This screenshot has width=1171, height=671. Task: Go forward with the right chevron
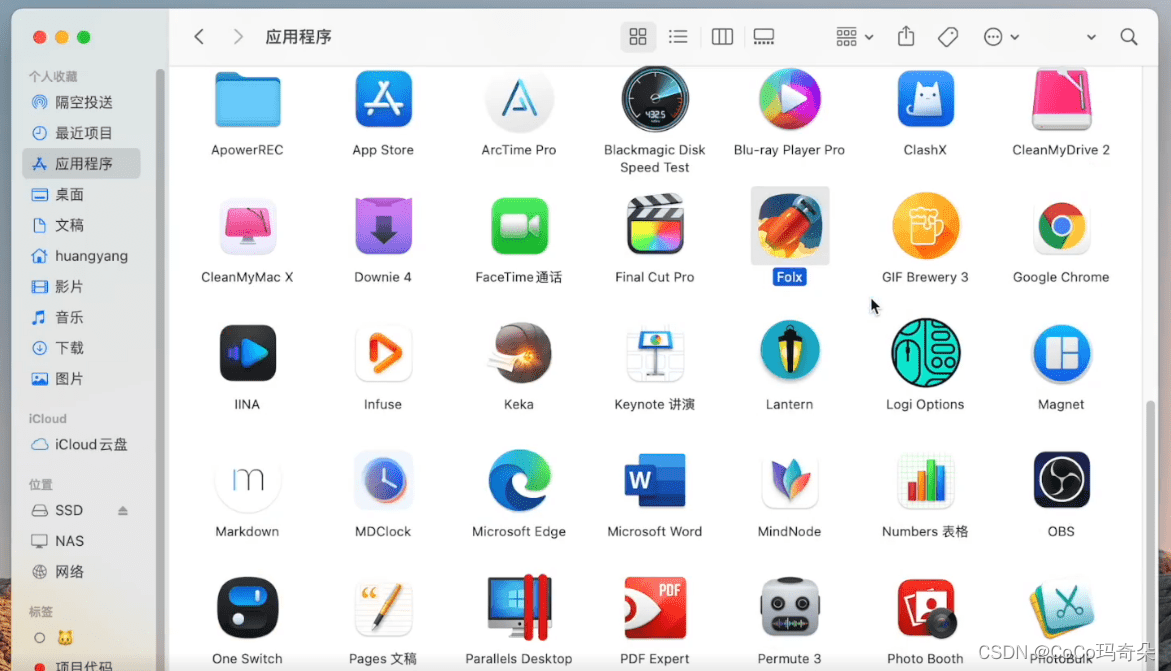pos(237,37)
